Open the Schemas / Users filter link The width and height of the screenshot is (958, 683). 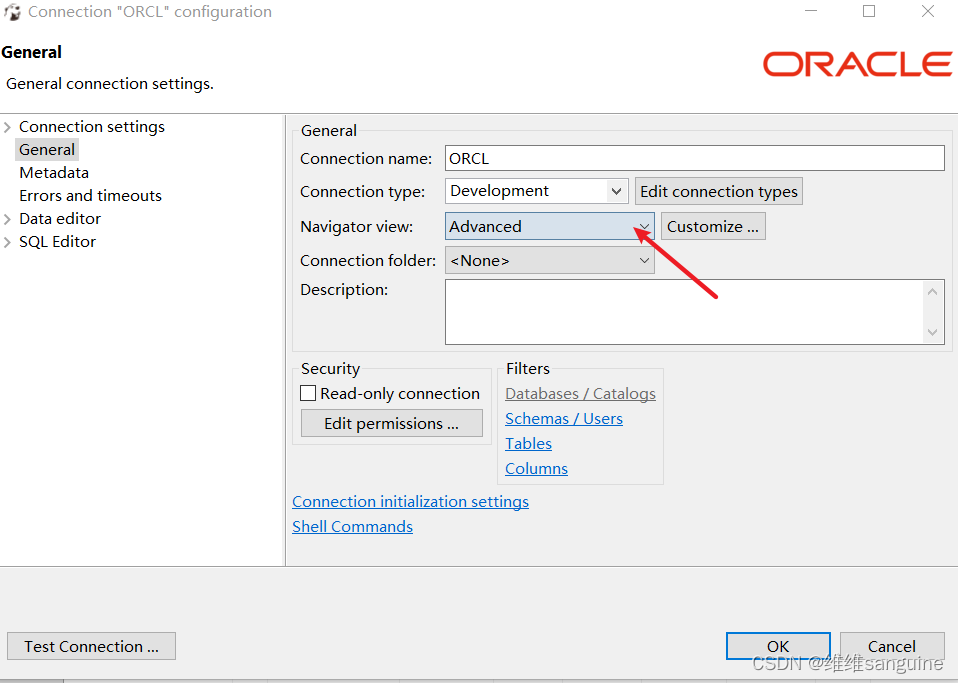pyautogui.click(x=564, y=419)
